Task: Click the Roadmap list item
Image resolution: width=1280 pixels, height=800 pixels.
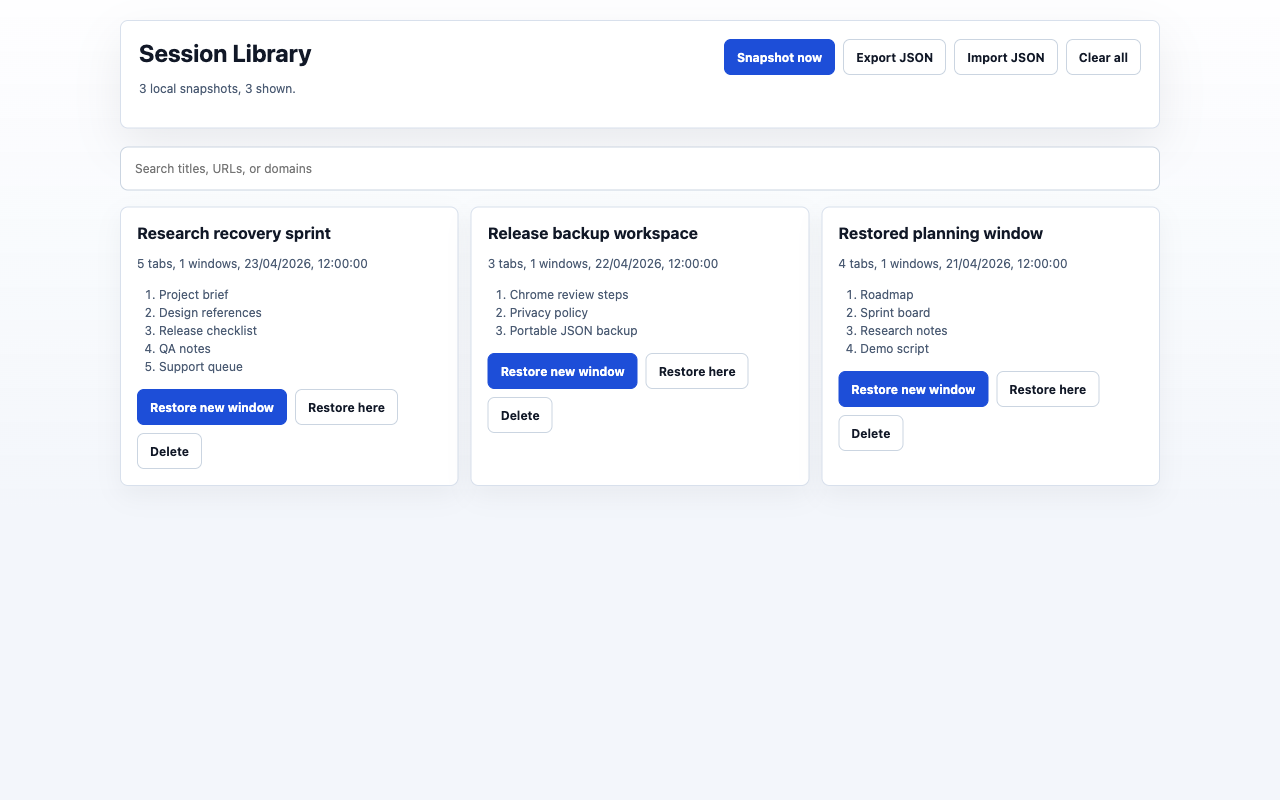Action: pos(887,295)
